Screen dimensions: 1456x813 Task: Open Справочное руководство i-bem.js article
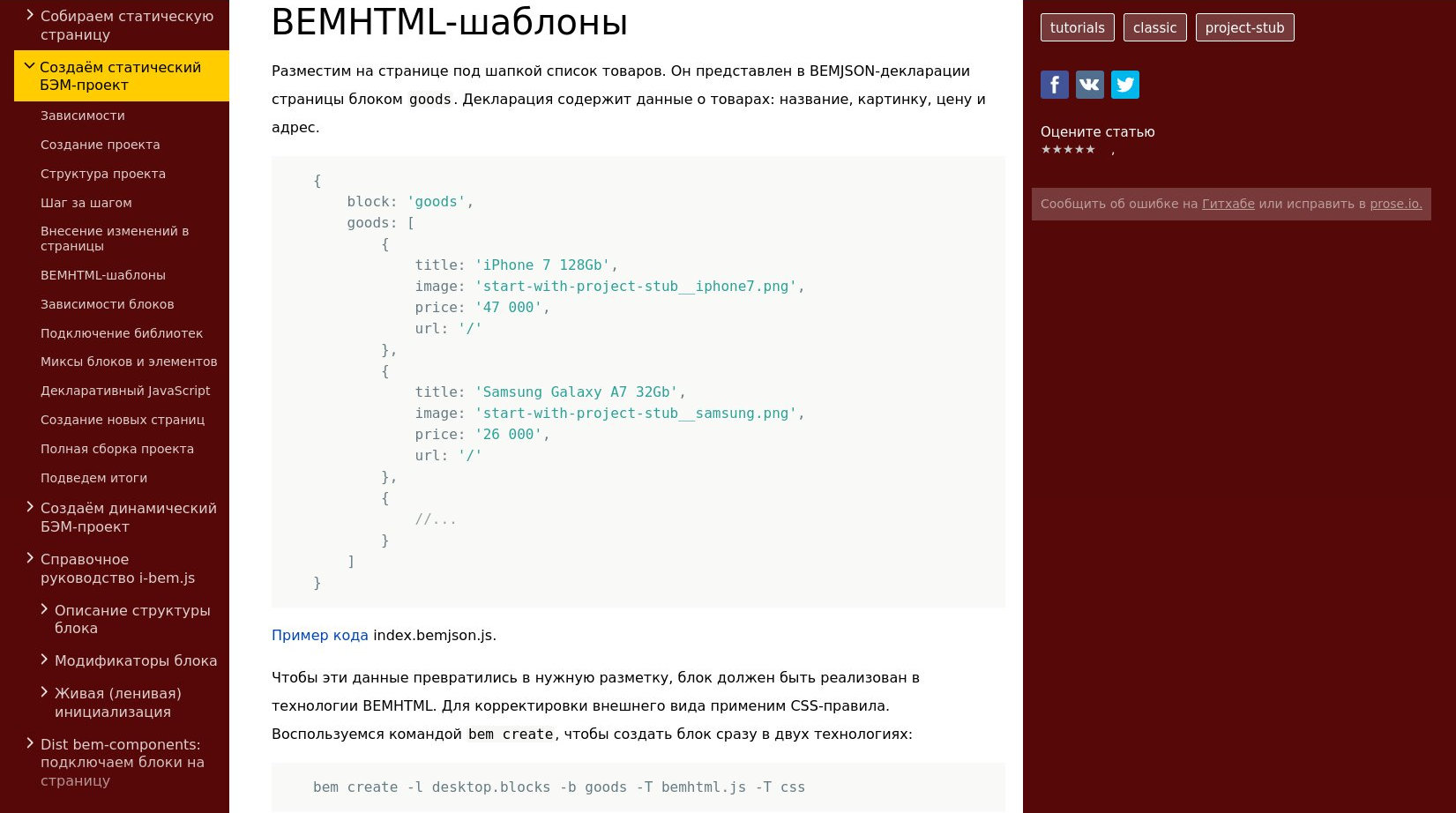[x=117, y=568]
